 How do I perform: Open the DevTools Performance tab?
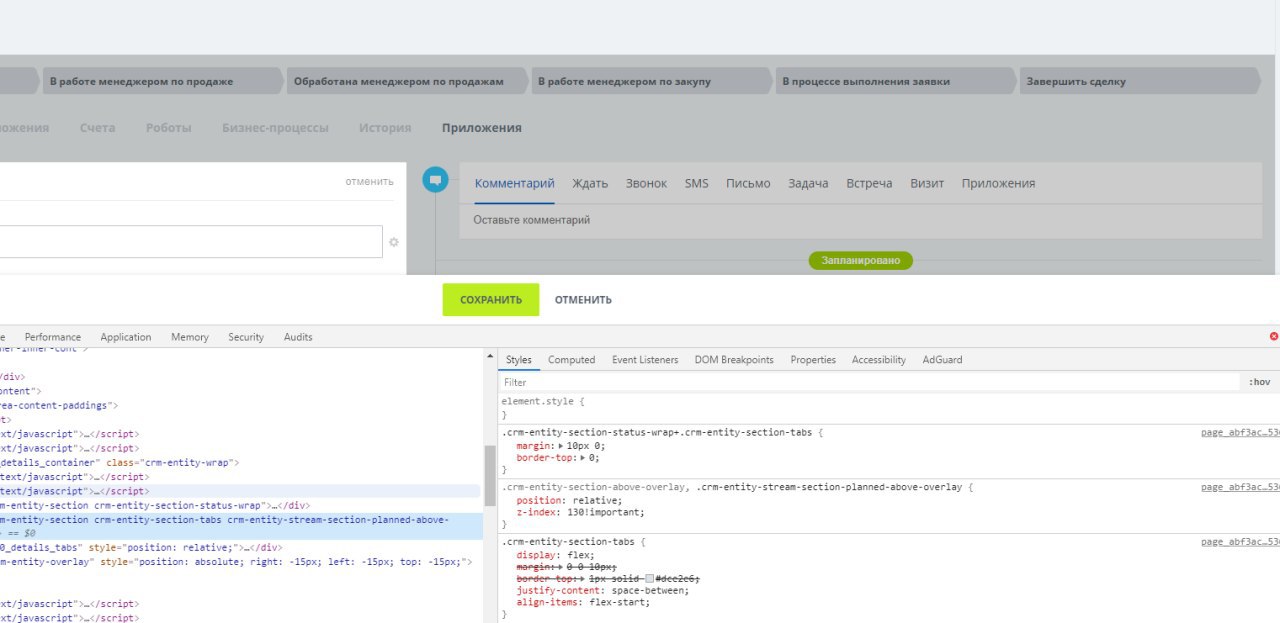[x=53, y=337]
